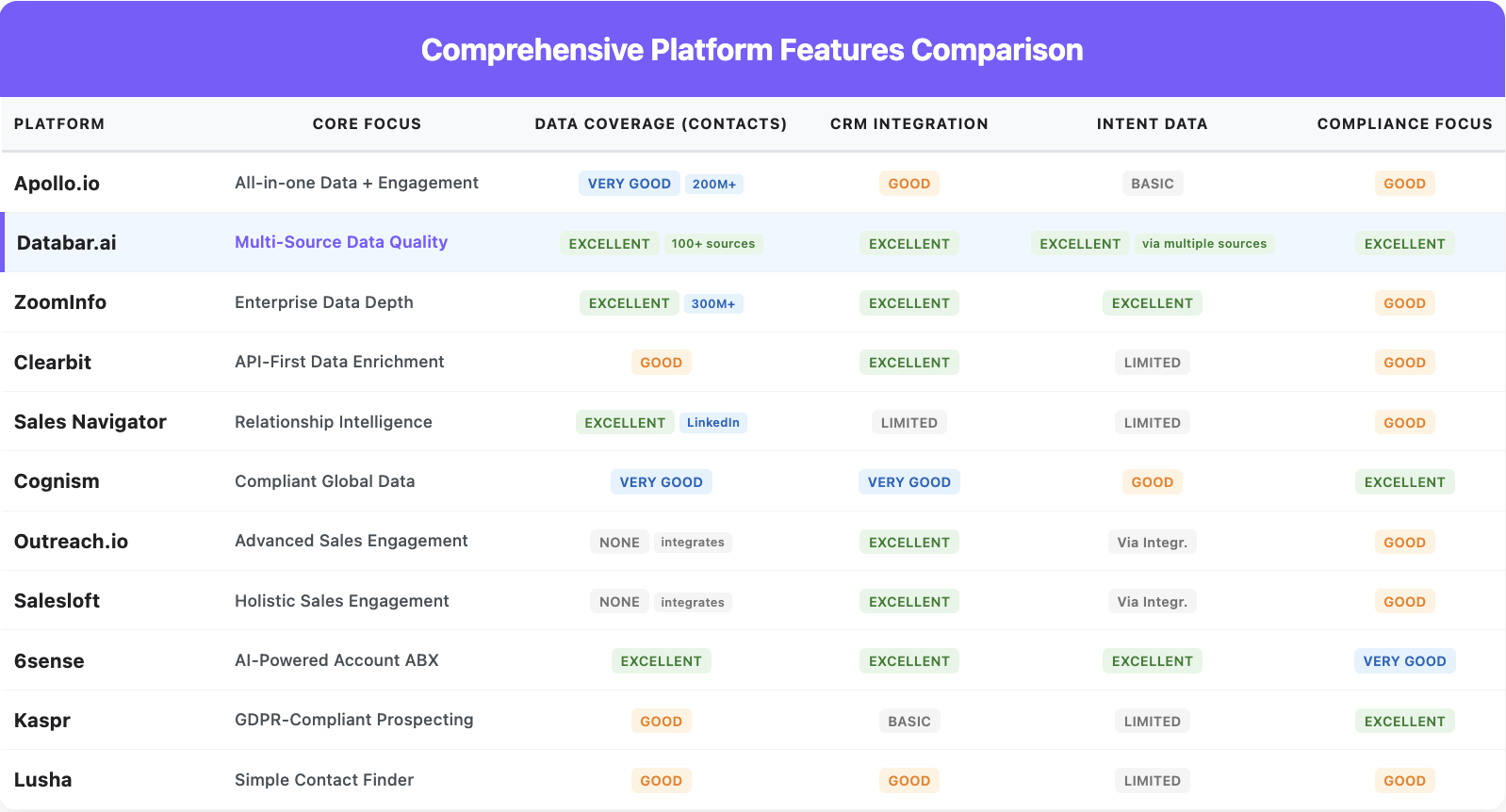Click the 300M+ badge for ZoomInfo

(713, 303)
